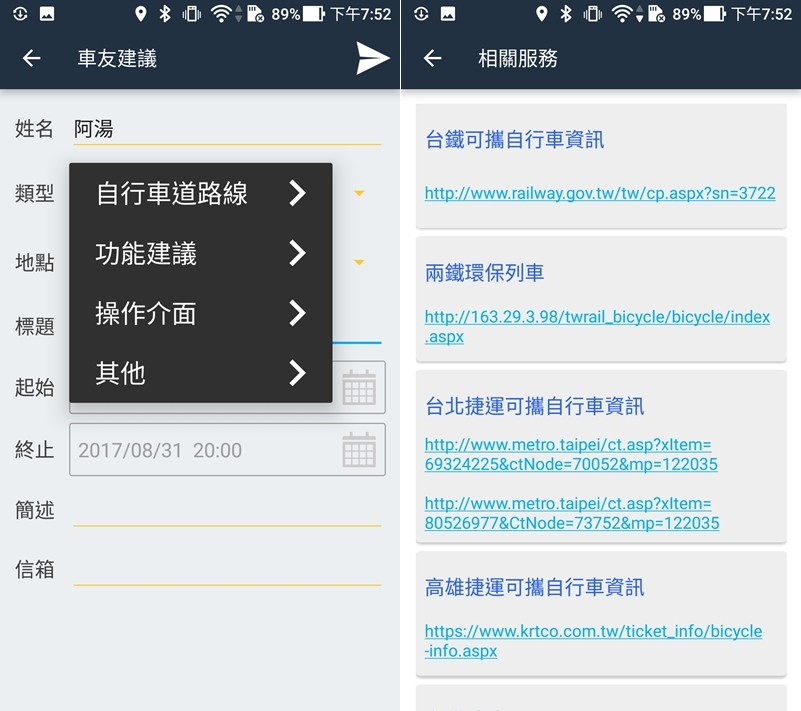Go back from the 車友建議 screen

(x=32, y=58)
